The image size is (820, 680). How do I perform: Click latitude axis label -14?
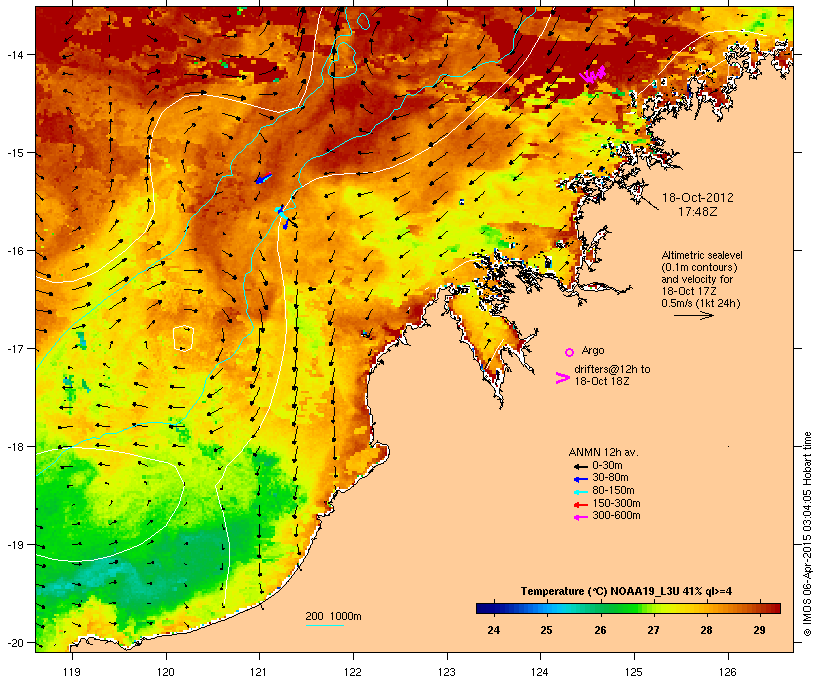pyautogui.click(x=15, y=54)
